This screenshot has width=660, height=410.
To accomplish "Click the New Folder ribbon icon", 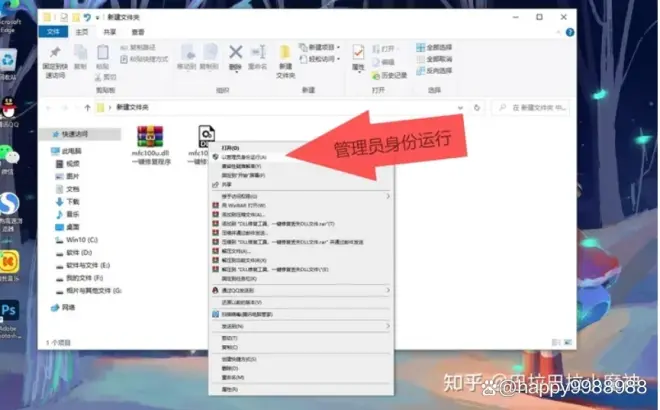I will click(285, 56).
